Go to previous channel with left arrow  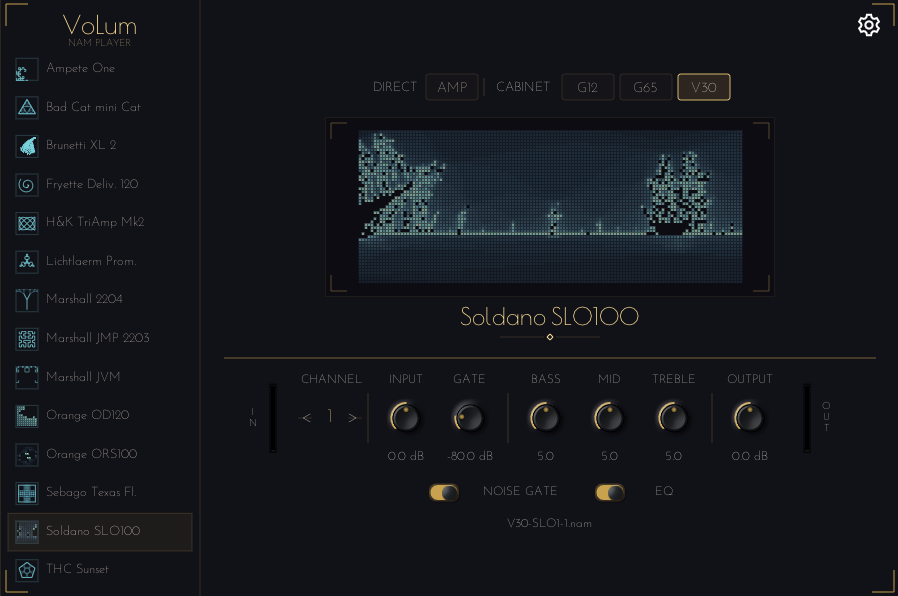[x=306, y=418]
